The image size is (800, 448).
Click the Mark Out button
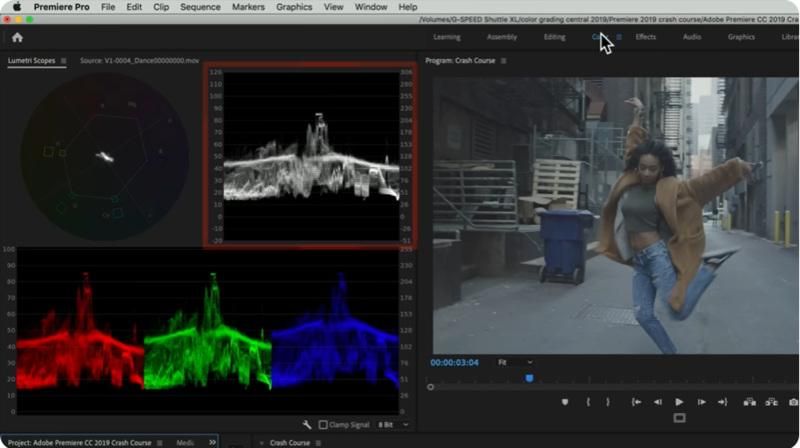click(608, 402)
